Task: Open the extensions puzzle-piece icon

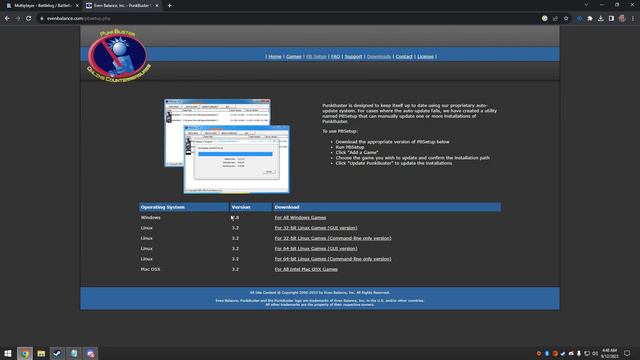Action: [x=590, y=18]
